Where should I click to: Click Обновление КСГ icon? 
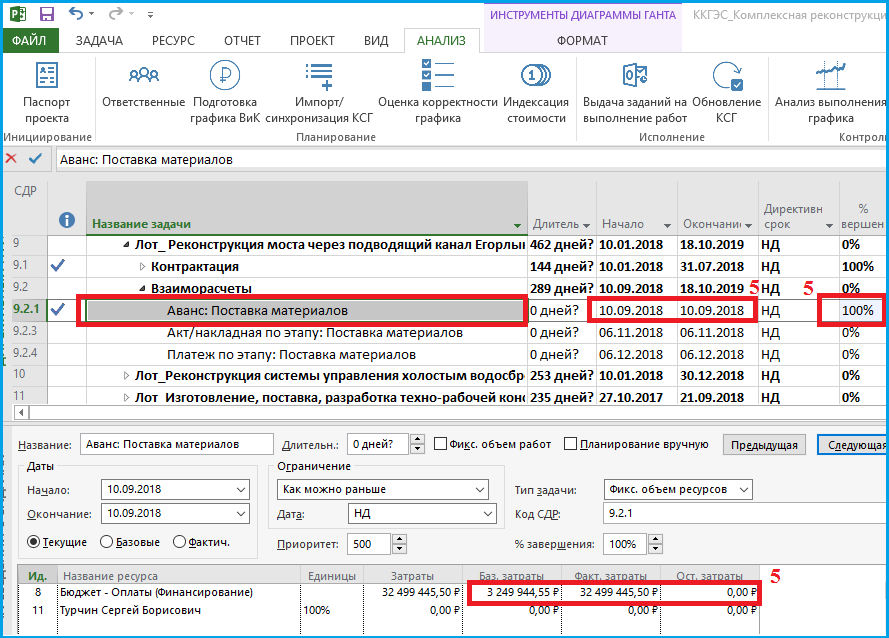727,75
